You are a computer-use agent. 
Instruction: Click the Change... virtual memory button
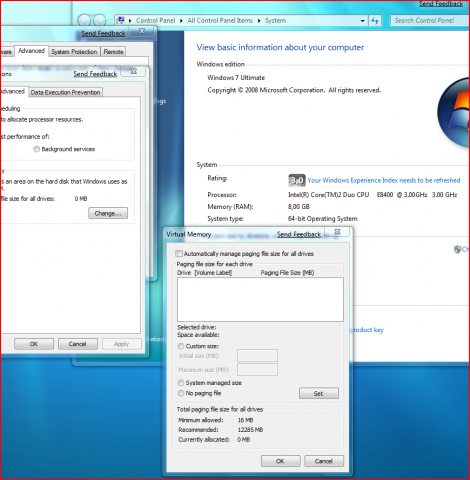point(108,213)
